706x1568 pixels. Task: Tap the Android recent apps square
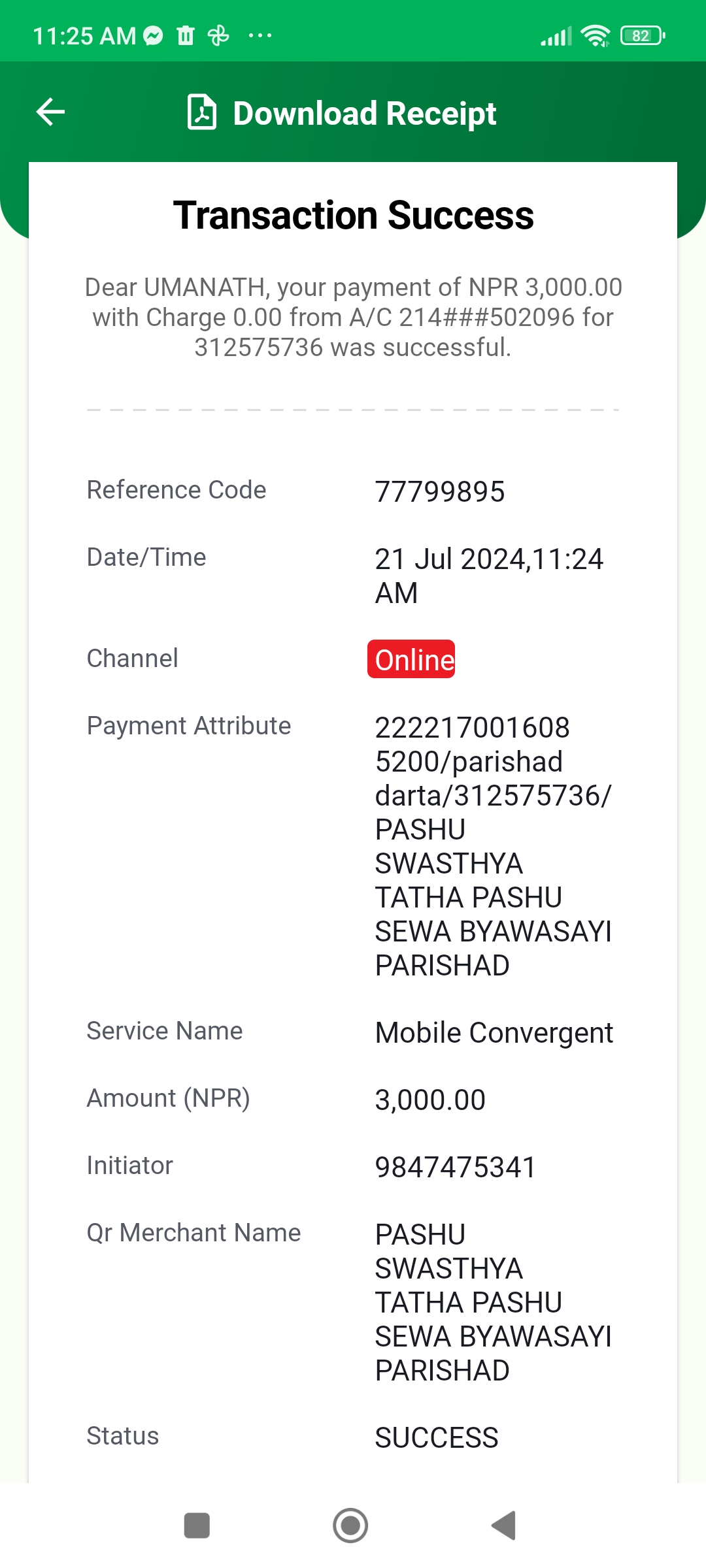(x=197, y=1526)
